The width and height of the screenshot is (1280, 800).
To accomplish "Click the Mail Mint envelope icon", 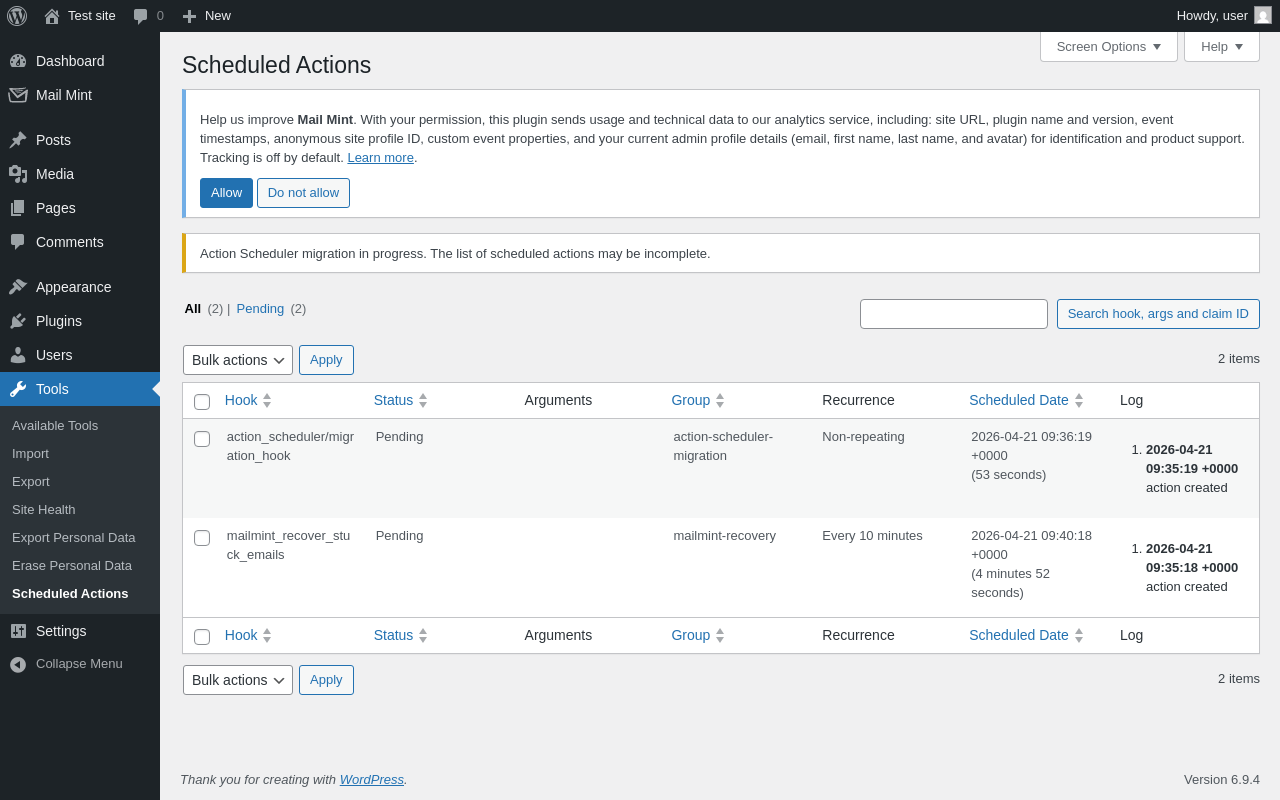I will pyautogui.click(x=18, y=95).
